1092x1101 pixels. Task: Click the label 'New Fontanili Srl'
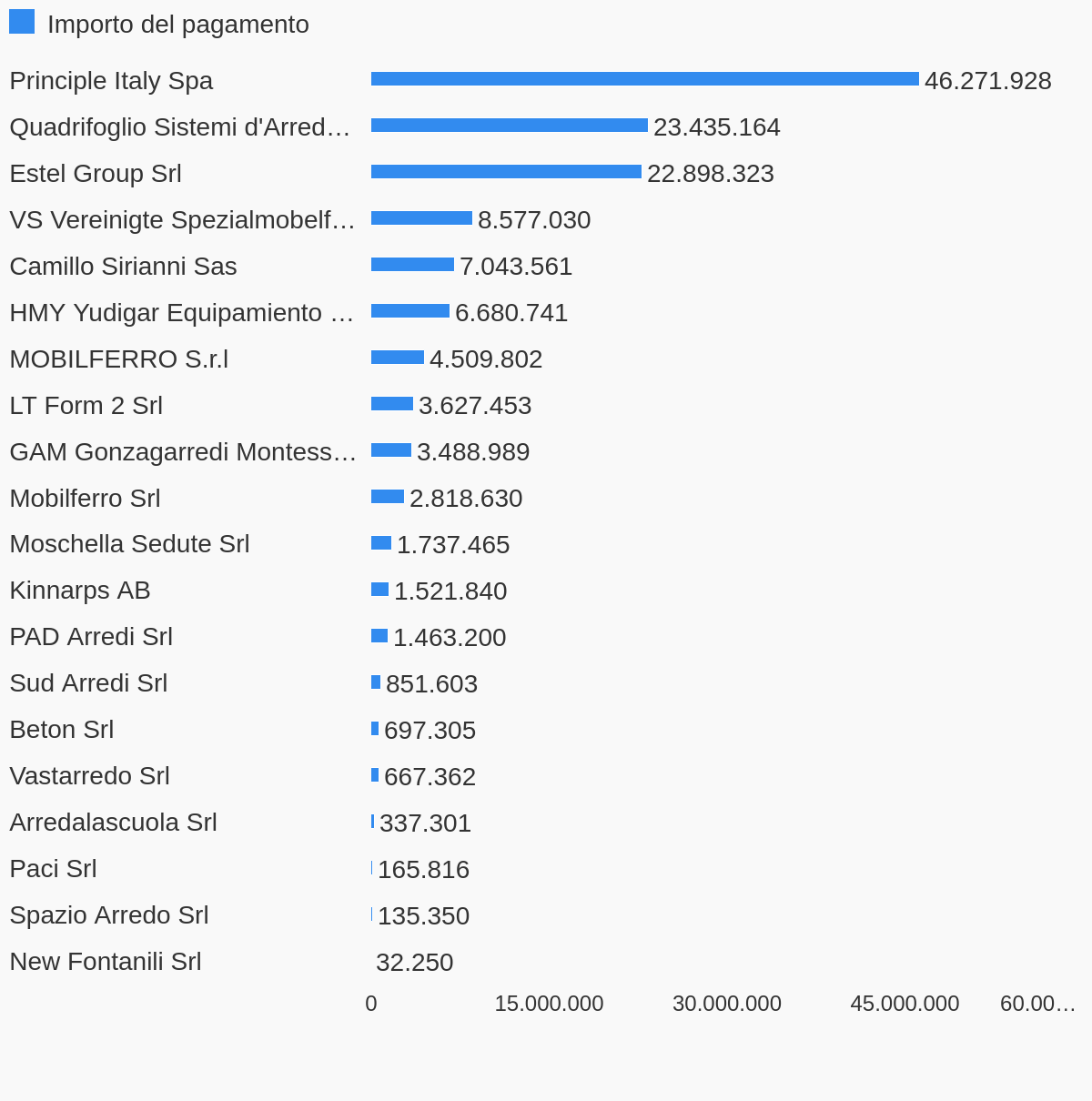click(x=106, y=962)
